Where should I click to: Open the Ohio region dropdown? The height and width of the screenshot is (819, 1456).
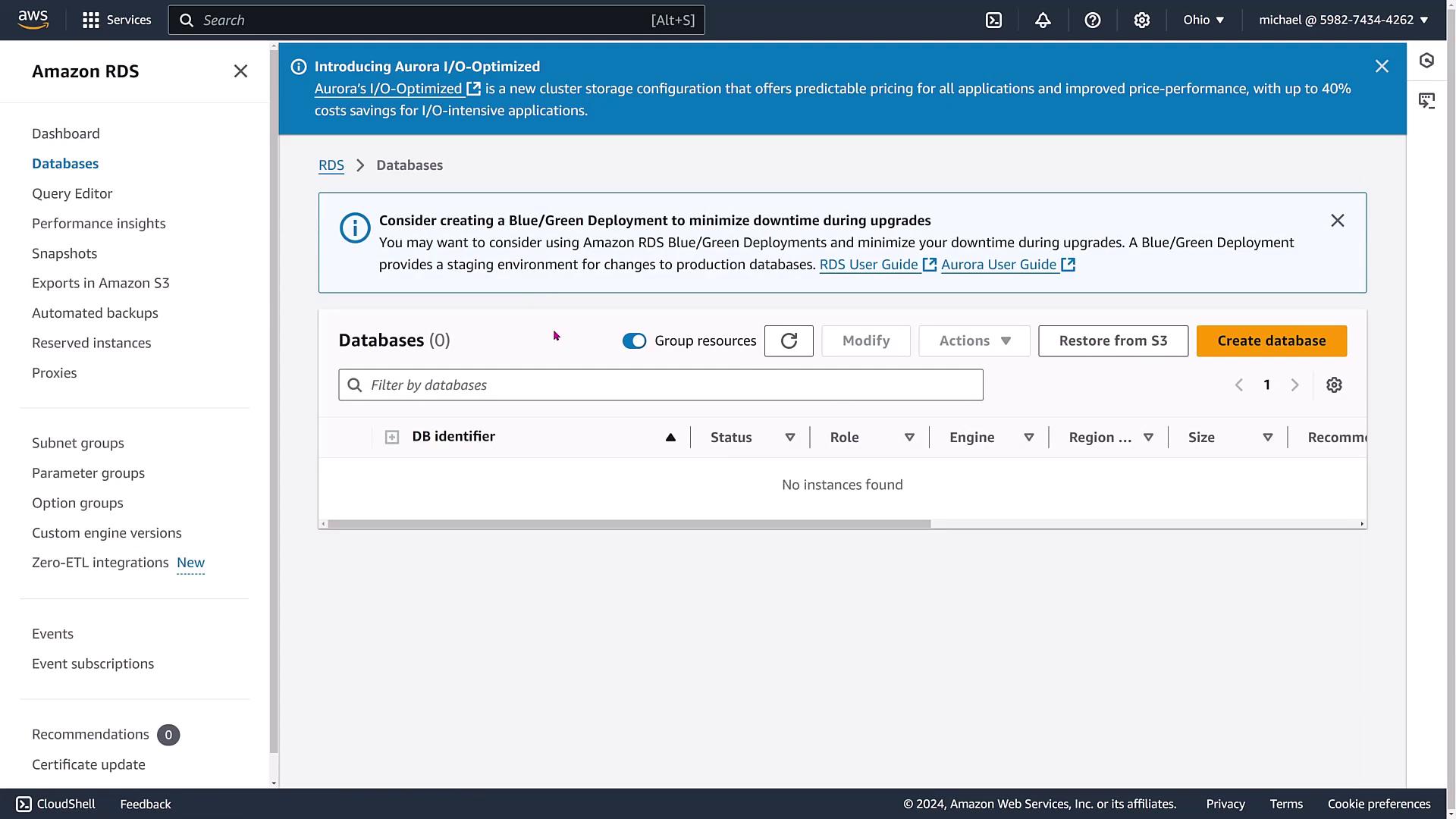1204,20
